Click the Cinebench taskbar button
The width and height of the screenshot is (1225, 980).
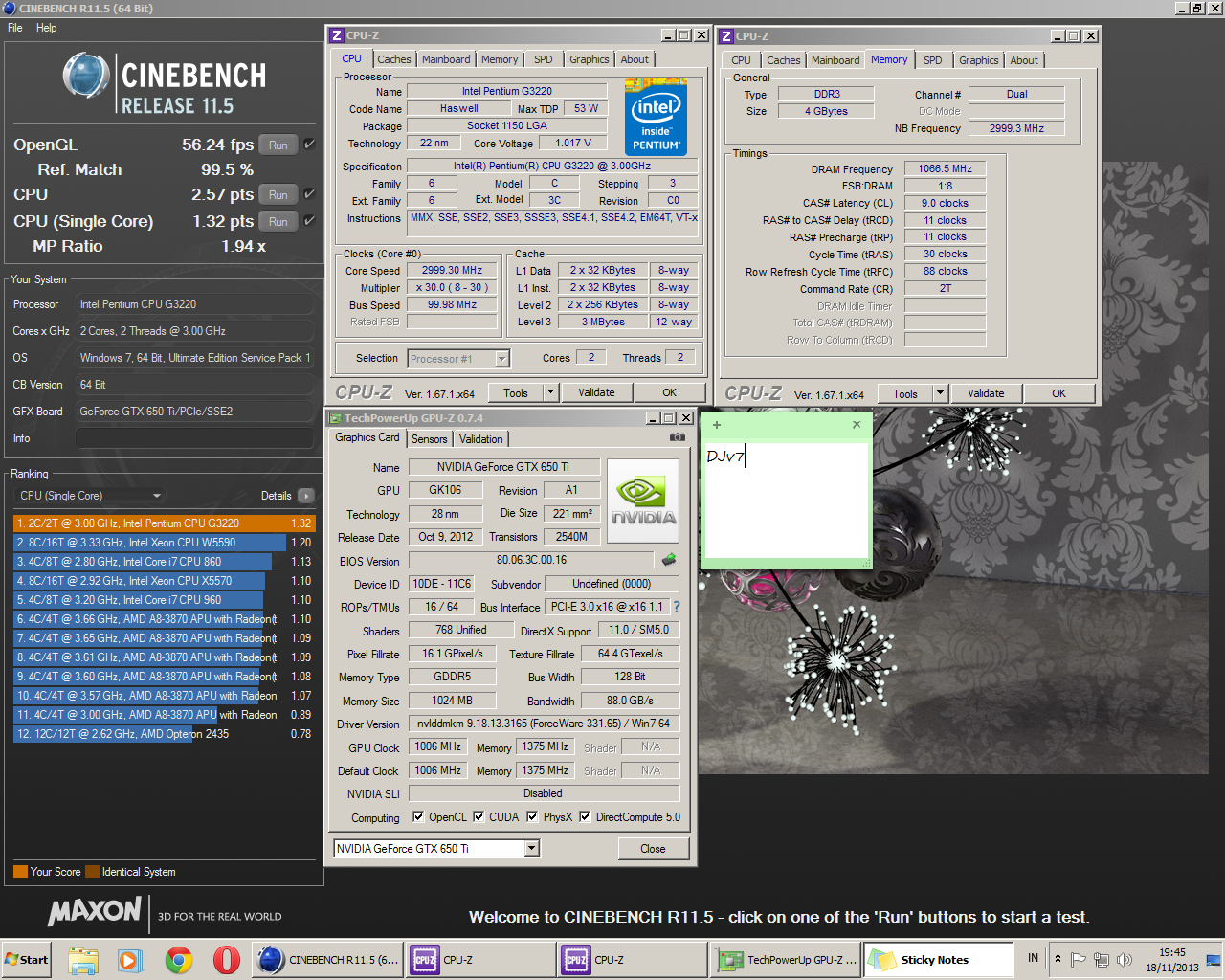point(328,960)
